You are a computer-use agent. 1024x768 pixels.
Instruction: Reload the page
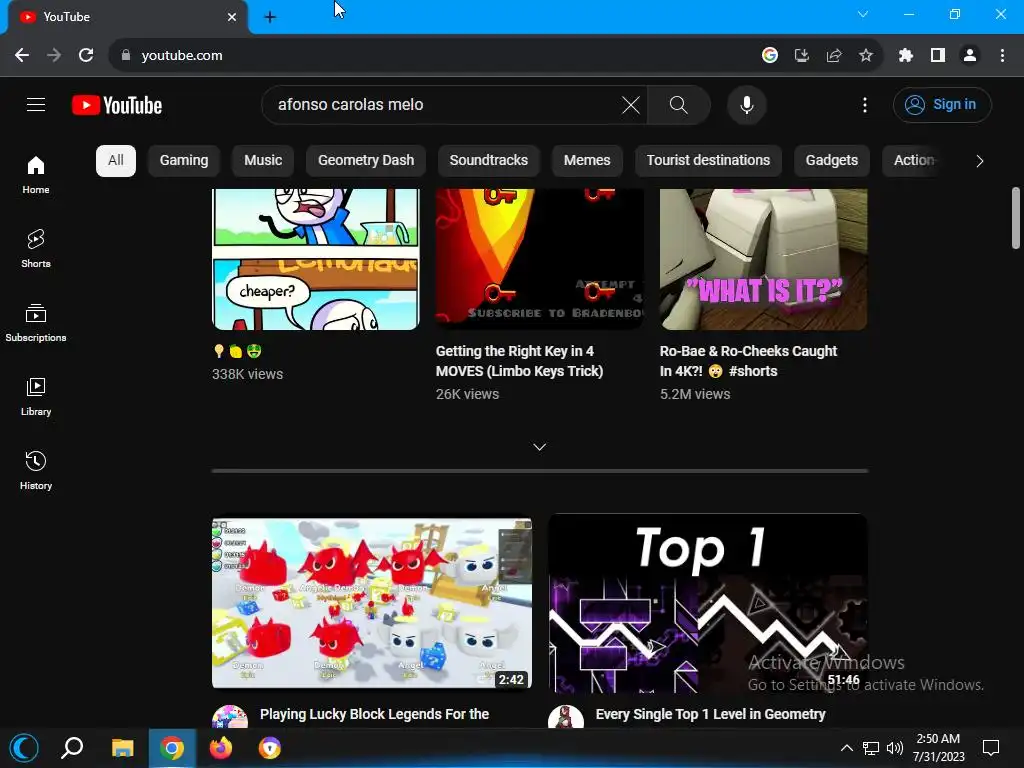click(86, 56)
